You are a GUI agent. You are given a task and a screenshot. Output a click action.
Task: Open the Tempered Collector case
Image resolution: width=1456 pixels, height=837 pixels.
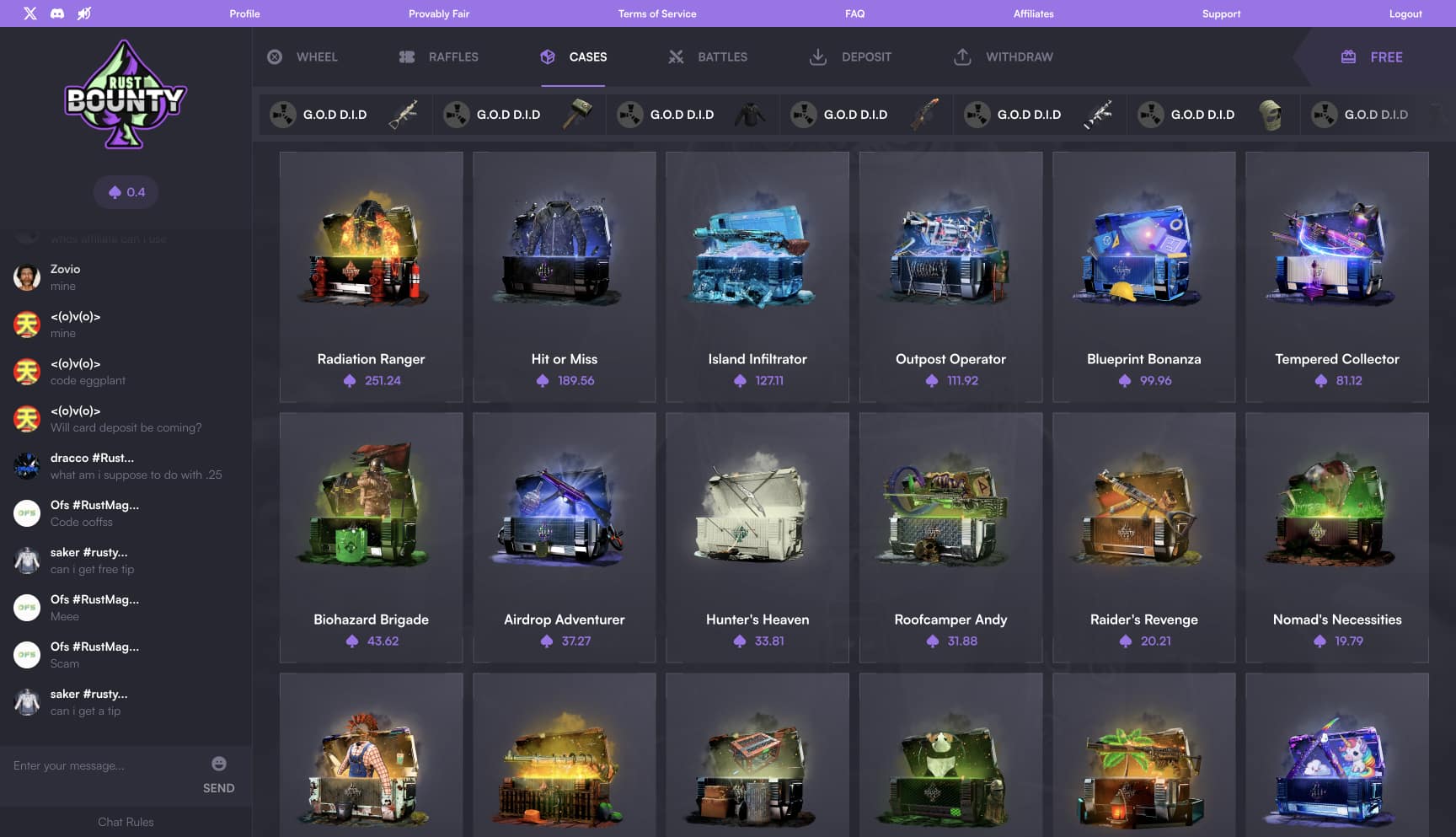tap(1337, 276)
